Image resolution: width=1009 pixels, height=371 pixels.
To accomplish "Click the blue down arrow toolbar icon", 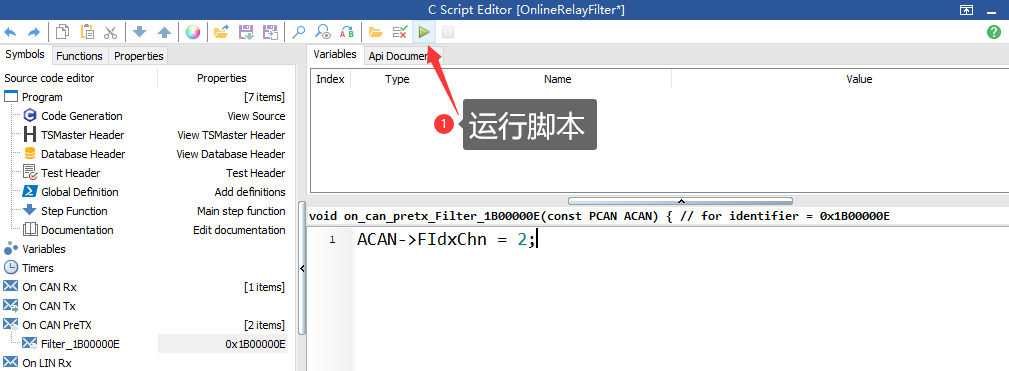I will (x=140, y=32).
